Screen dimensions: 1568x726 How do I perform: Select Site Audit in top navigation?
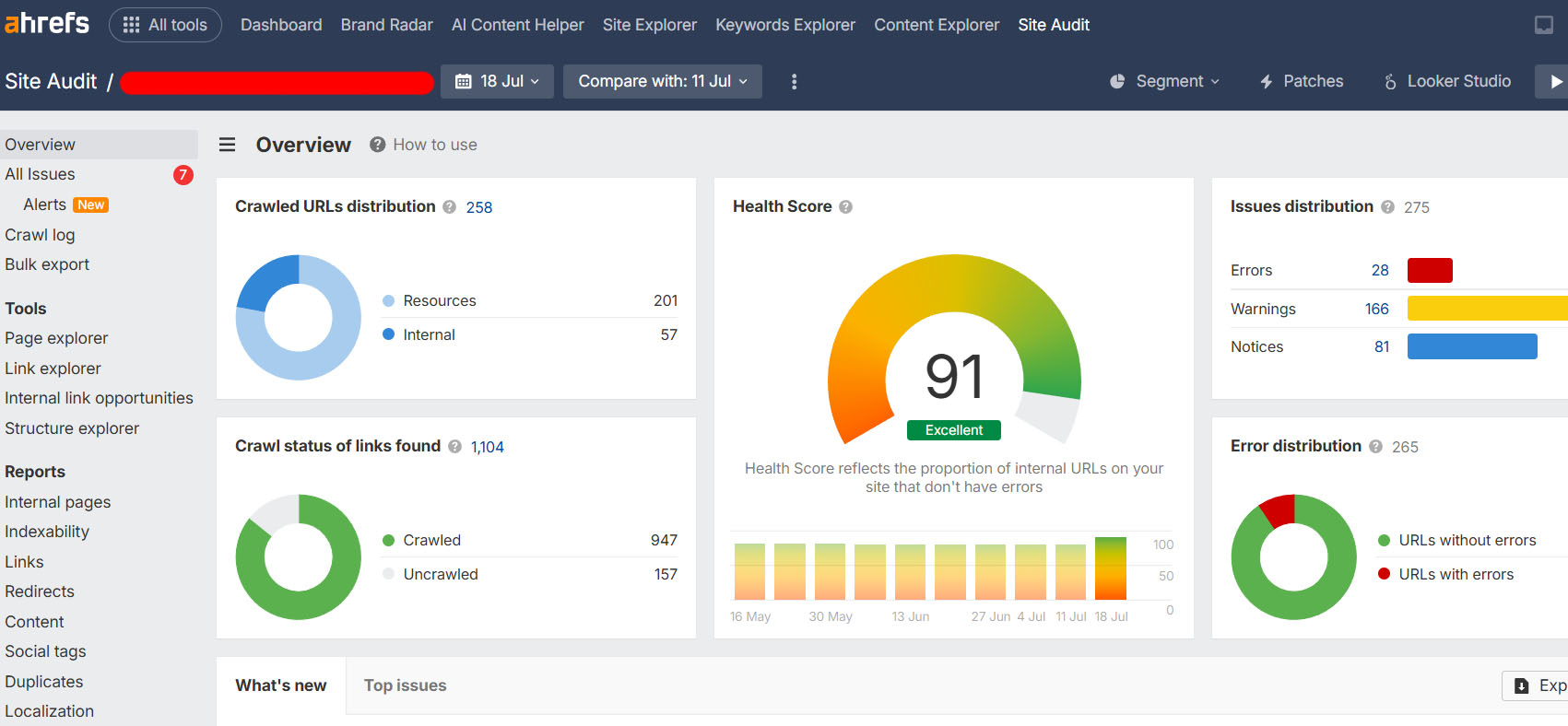(1054, 25)
